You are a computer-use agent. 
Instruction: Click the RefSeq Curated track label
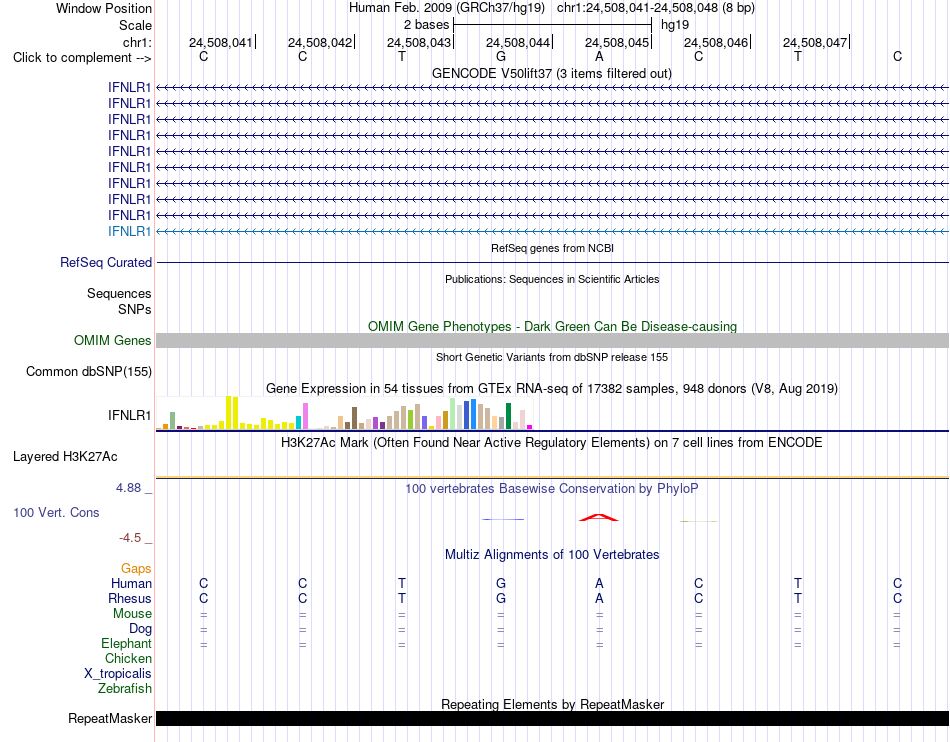[x=105, y=262]
